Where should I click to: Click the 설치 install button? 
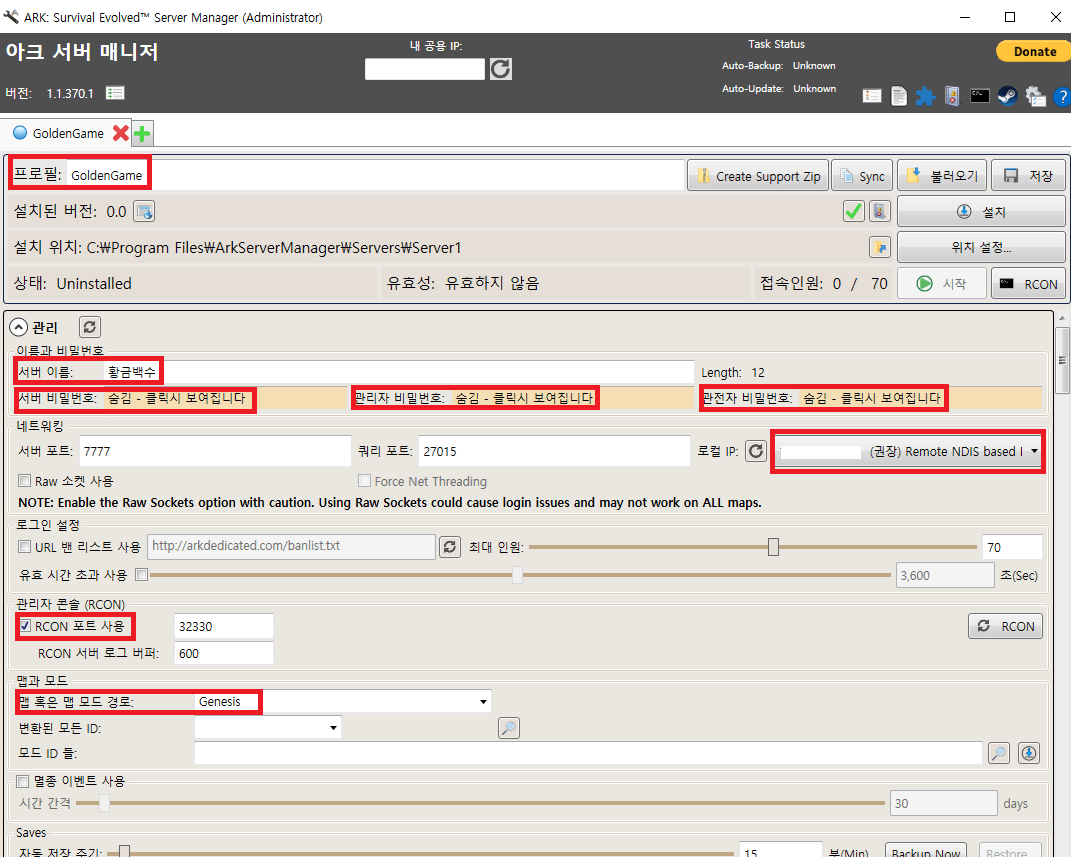pyautogui.click(x=981, y=212)
